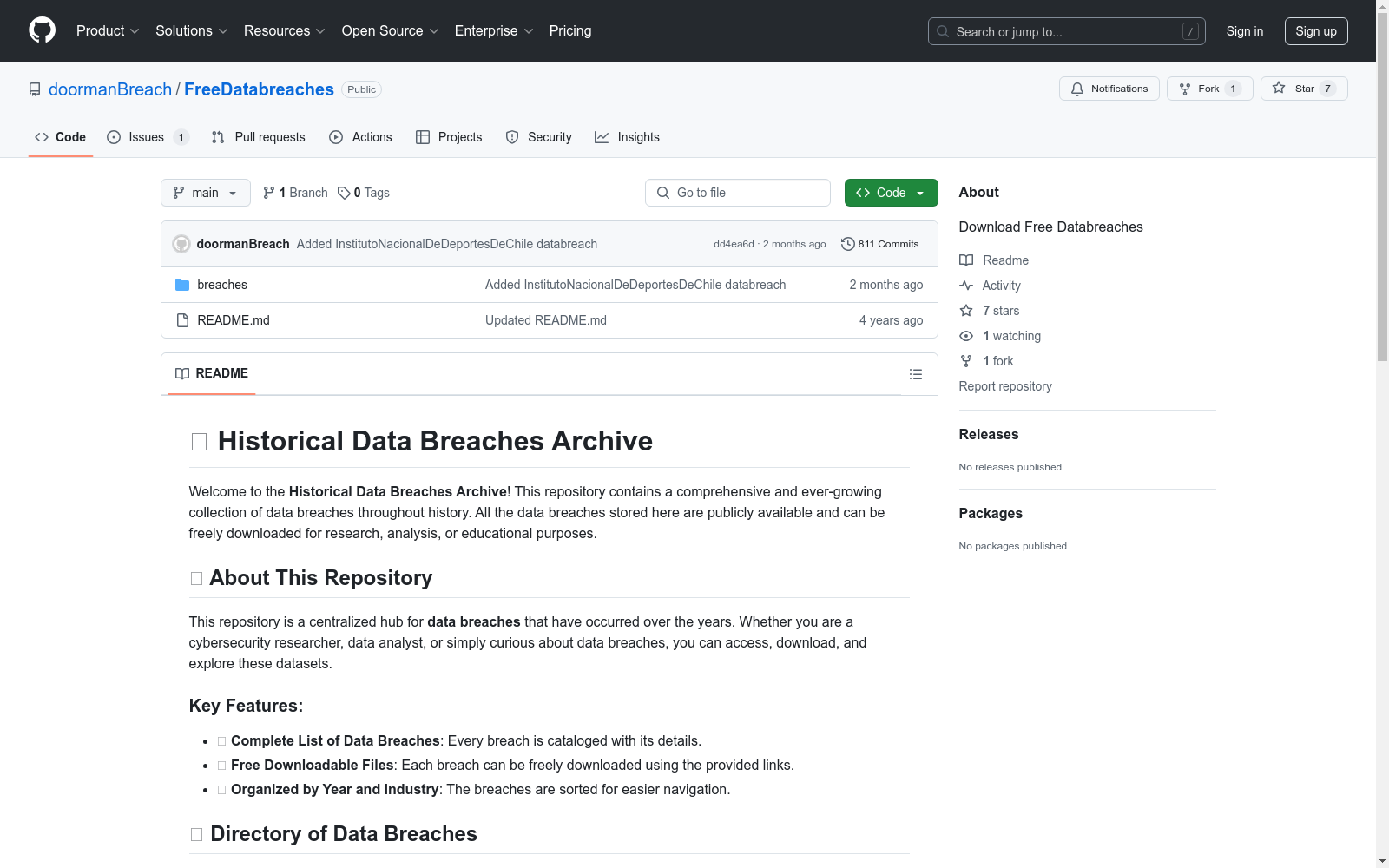Open the green Code dropdown button
The width and height of the screenshot is (1389, 868).
pos(891,193)
